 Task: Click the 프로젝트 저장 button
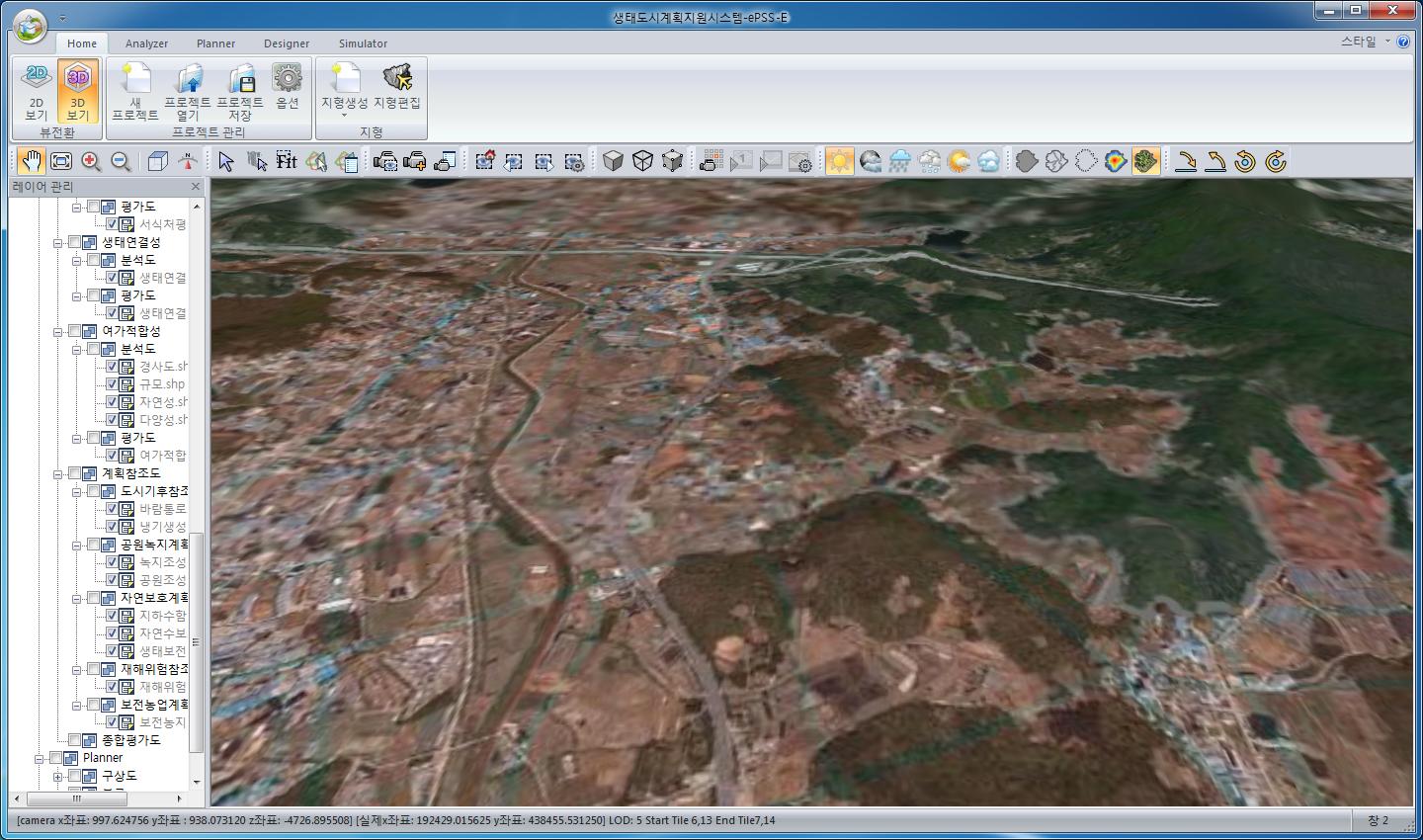[x=240, y=91]
